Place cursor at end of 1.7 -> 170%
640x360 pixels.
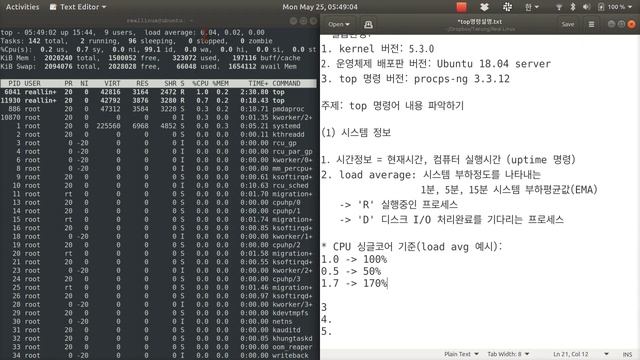(x=387, y=283)
